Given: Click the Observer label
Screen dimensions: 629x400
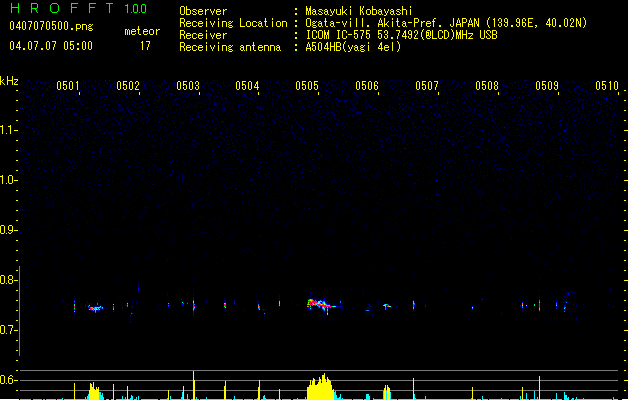Looking at the screenshot, I should [x=203, y=11].
